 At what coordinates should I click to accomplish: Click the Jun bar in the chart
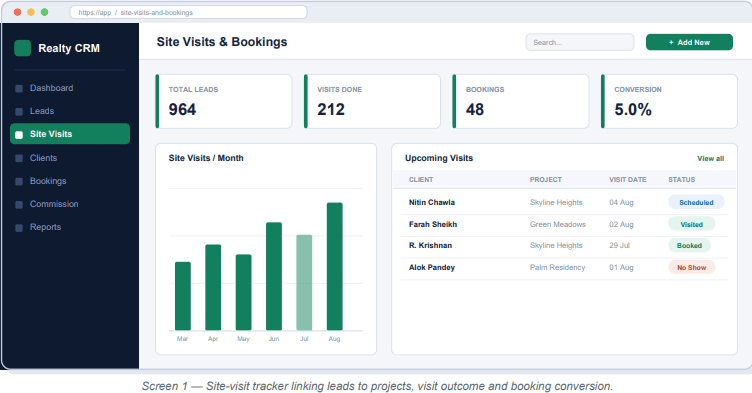point(274,276)
